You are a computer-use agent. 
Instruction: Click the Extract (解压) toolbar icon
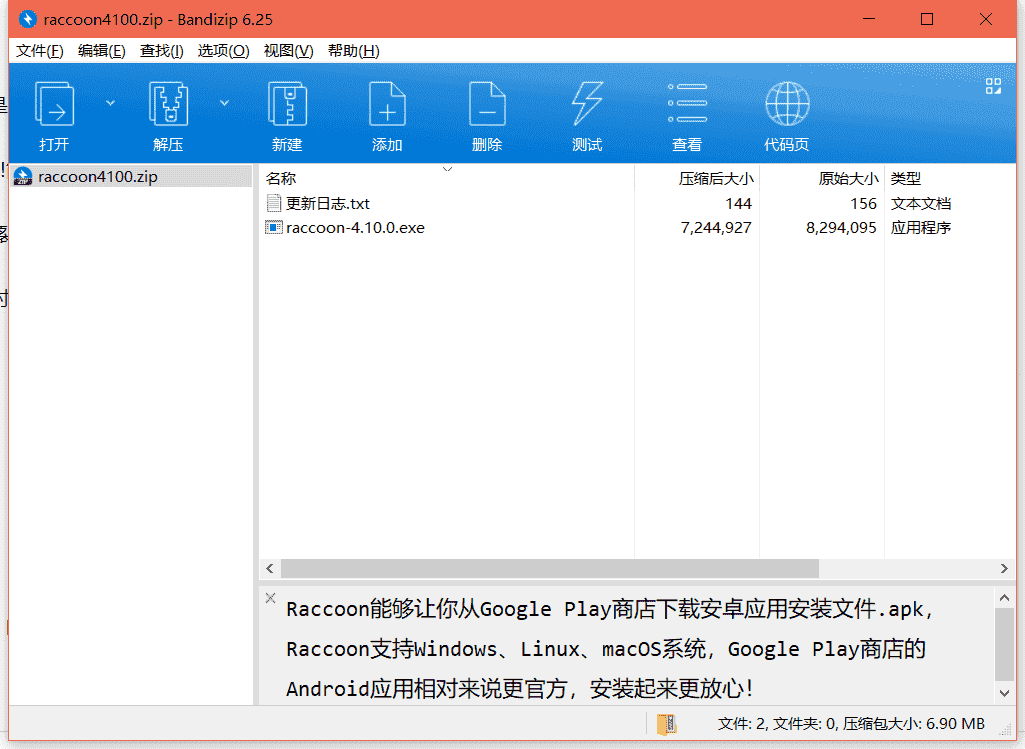[x=169, y=104]
